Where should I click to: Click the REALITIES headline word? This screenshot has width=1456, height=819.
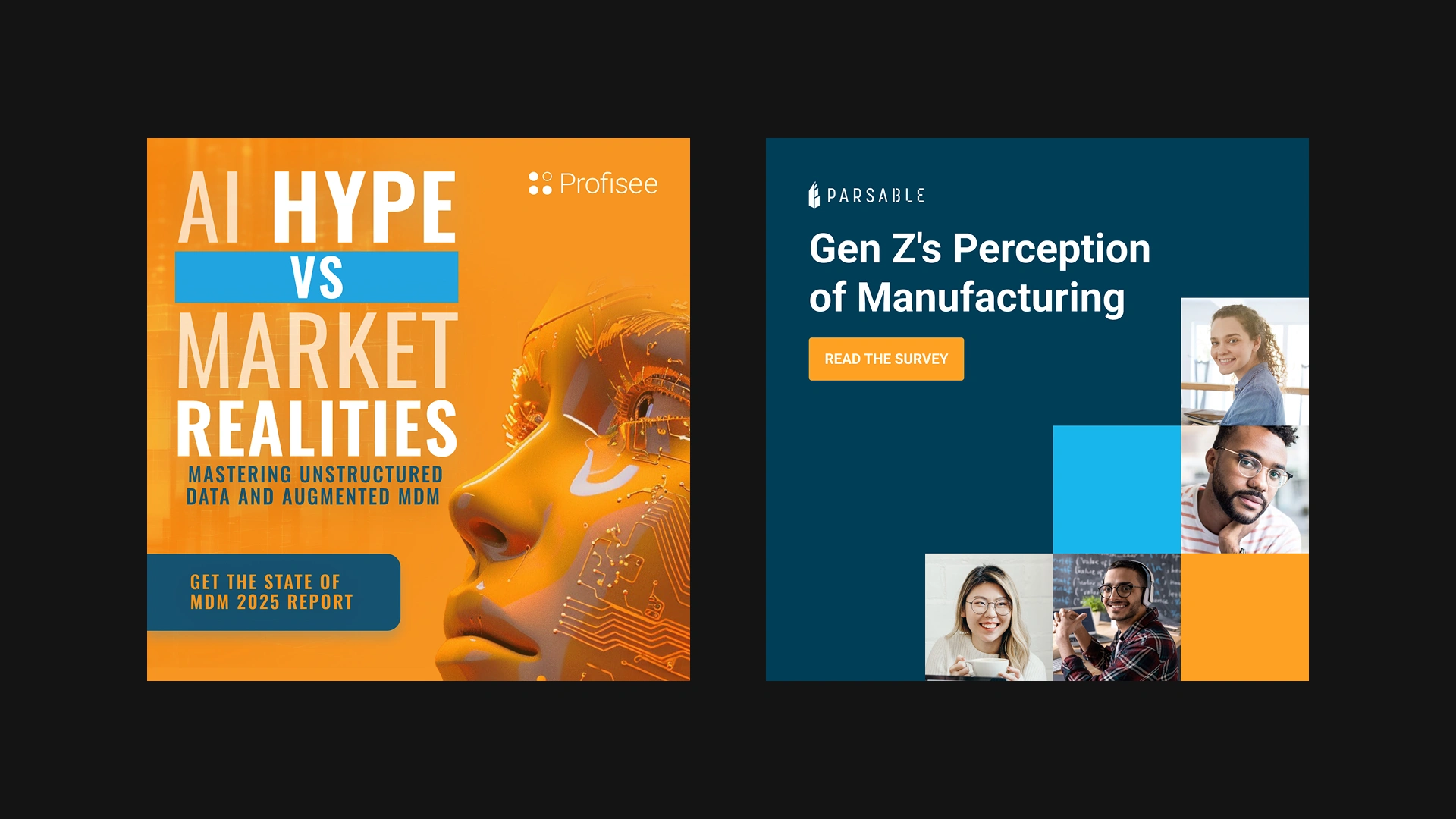(x=317, y=428)
